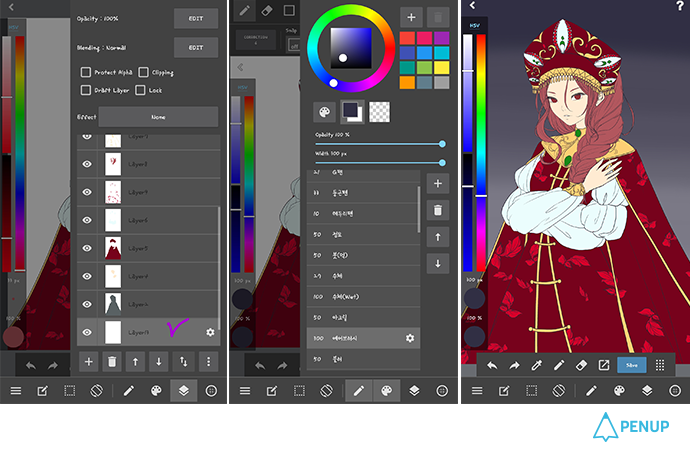Delete the selected layer with the trash icon
The width and height of the screenshot is (690, 452).
(112, 362)
